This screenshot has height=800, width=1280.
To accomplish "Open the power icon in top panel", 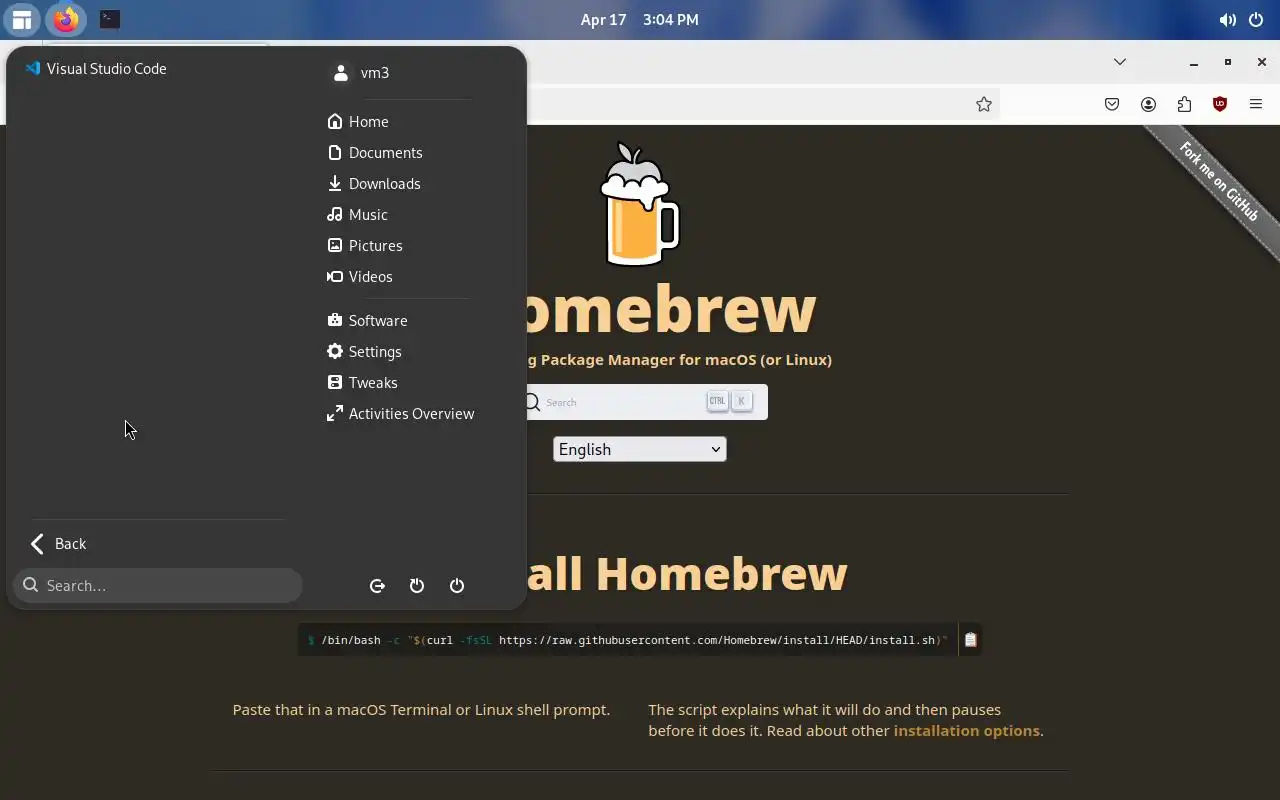I will coord(1257,19).
